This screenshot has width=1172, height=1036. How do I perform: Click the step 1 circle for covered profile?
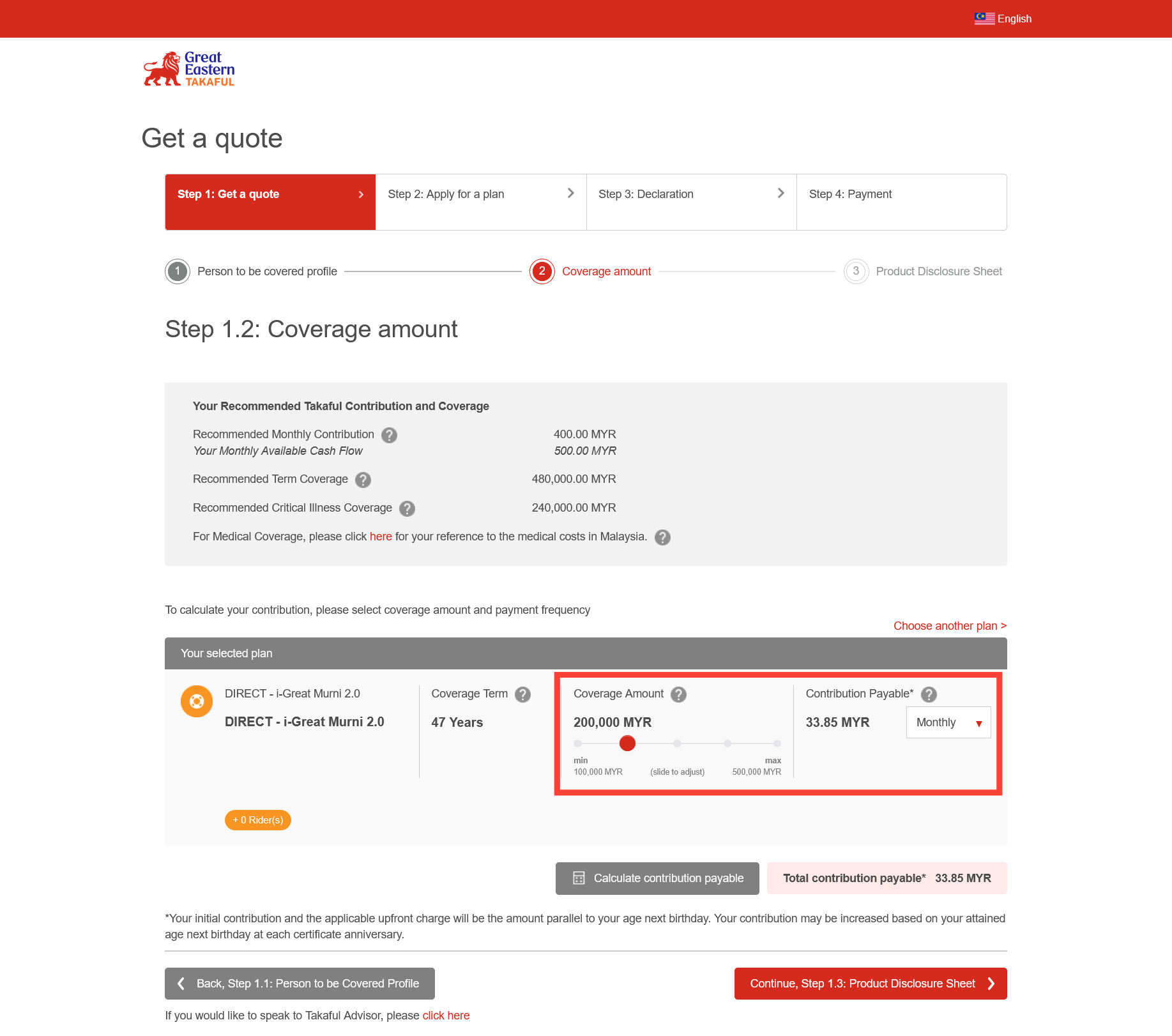[178, 271]
